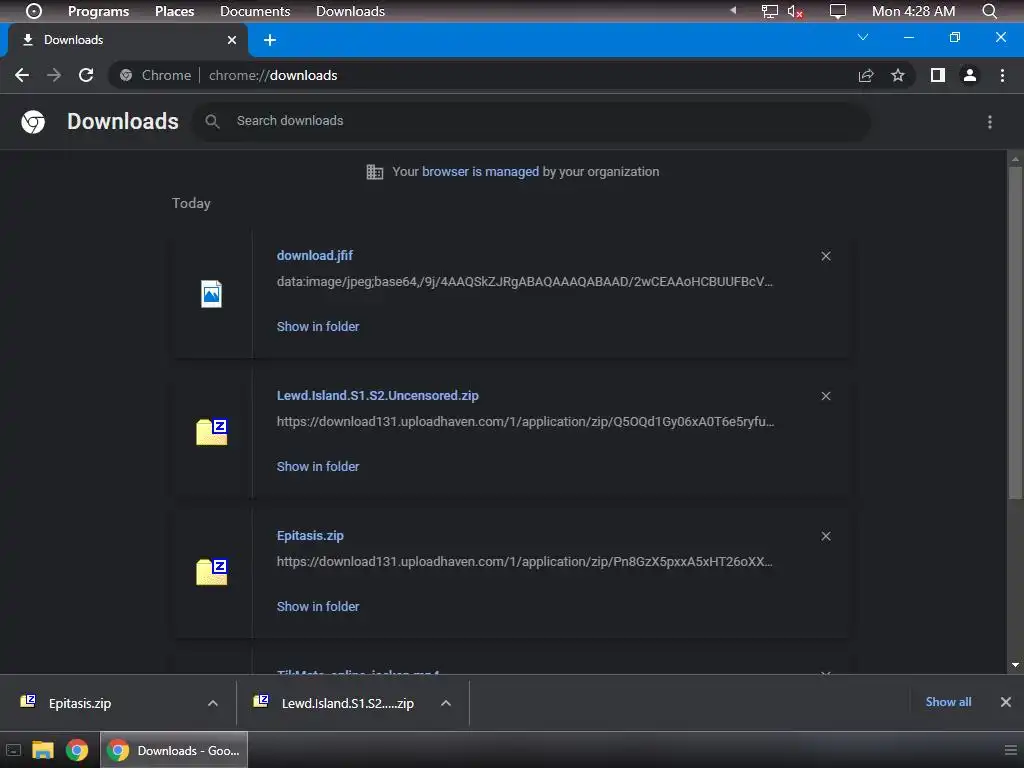Click the muted volume icon
This screenshot has height=768, width=1024.
pyautogui.click(x=795, y=11)
